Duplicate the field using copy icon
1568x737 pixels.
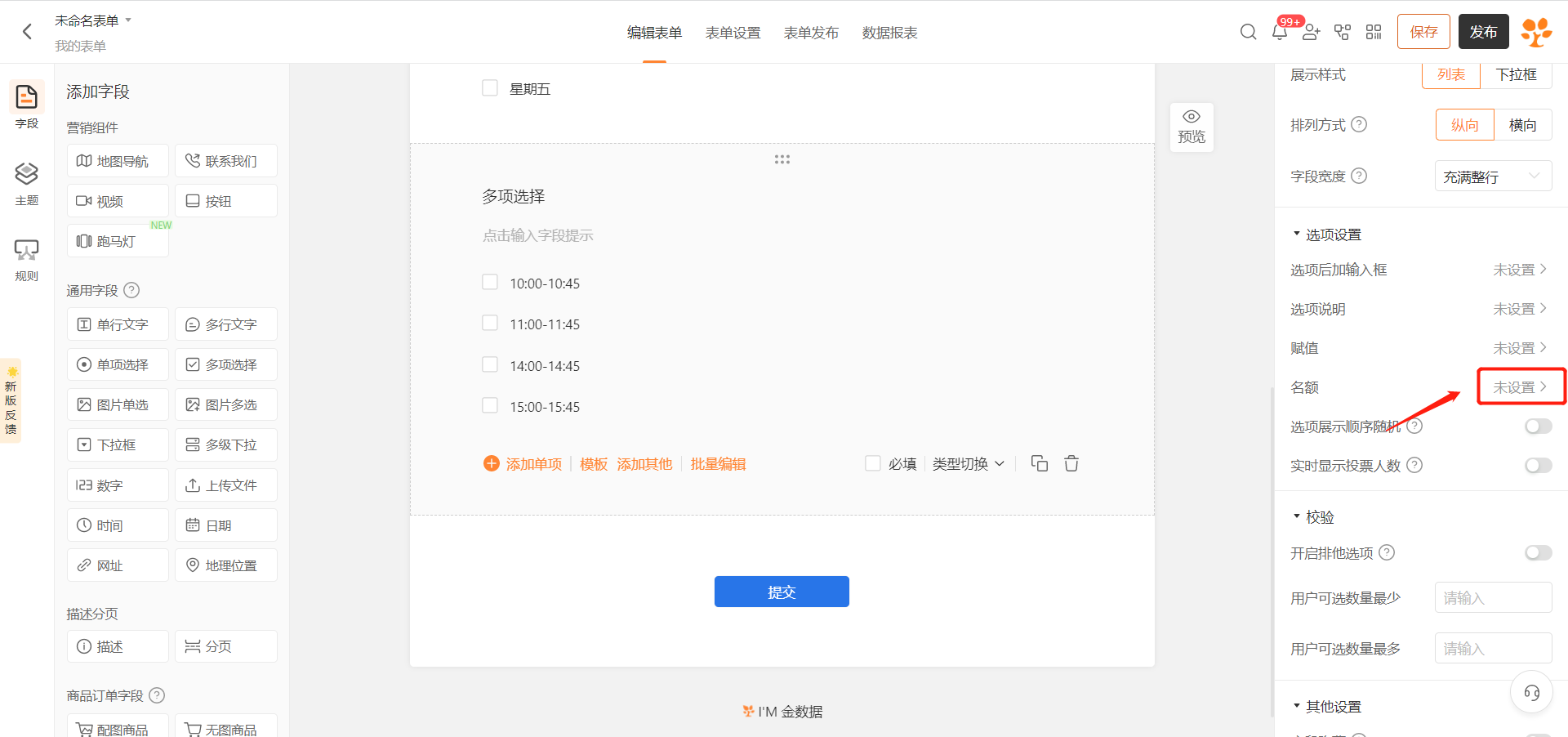point(1039,463)
